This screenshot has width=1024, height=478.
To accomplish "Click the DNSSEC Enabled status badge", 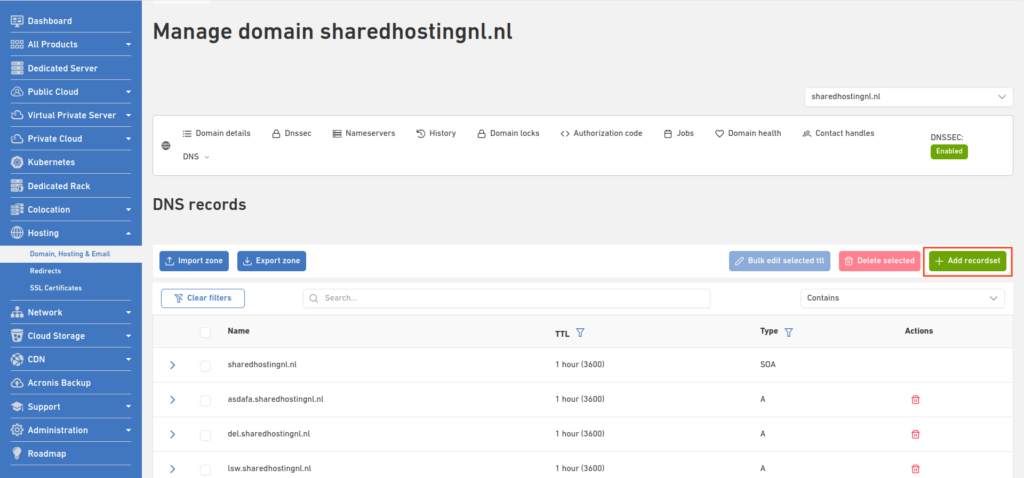I will pyautogui.click(x=949, y=151).
